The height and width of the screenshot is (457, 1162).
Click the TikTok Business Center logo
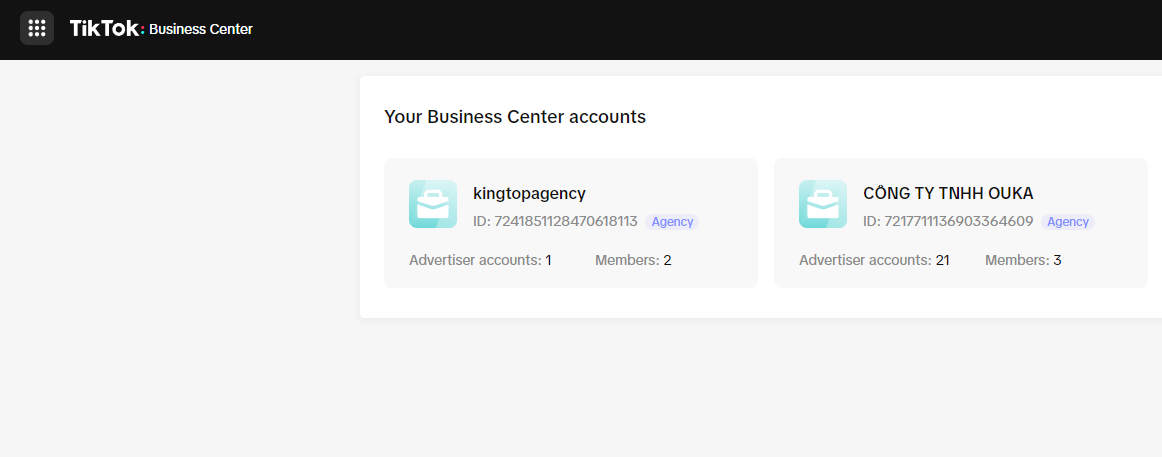(x=161, y=29)
